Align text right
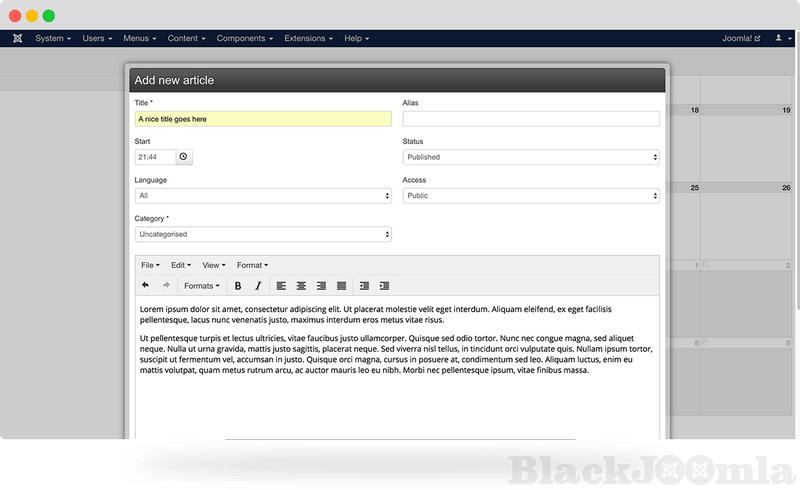Viewport: 800px width, 490px height. click(321, 286)
